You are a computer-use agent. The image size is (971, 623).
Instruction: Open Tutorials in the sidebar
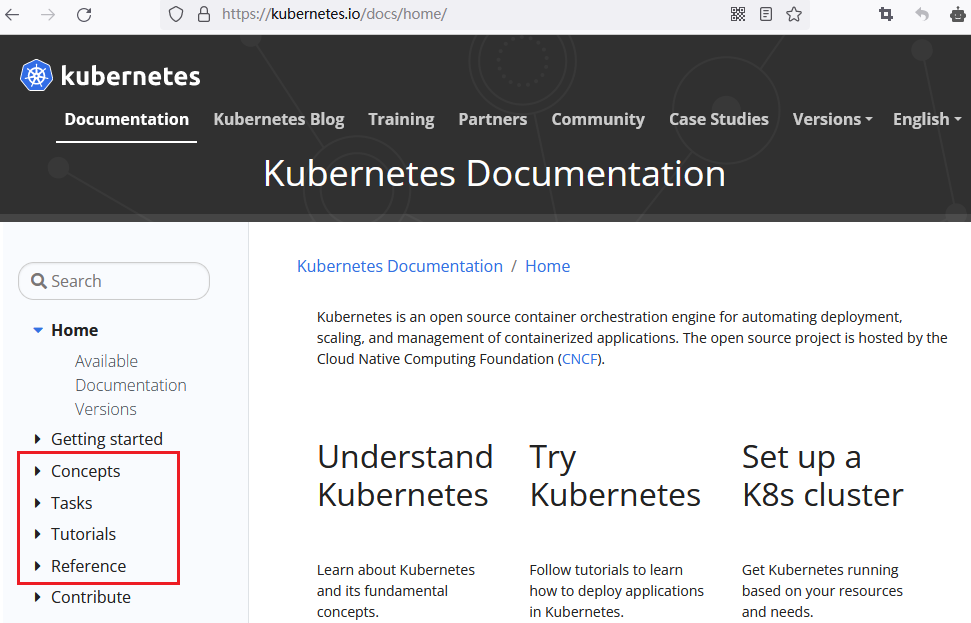(x=84, y=534)
